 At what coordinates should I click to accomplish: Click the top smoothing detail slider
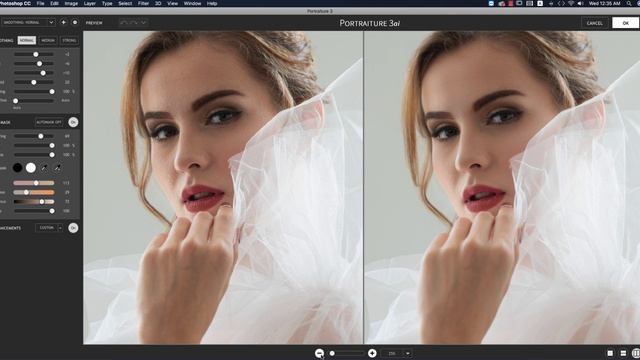click(x=34, y=54)
